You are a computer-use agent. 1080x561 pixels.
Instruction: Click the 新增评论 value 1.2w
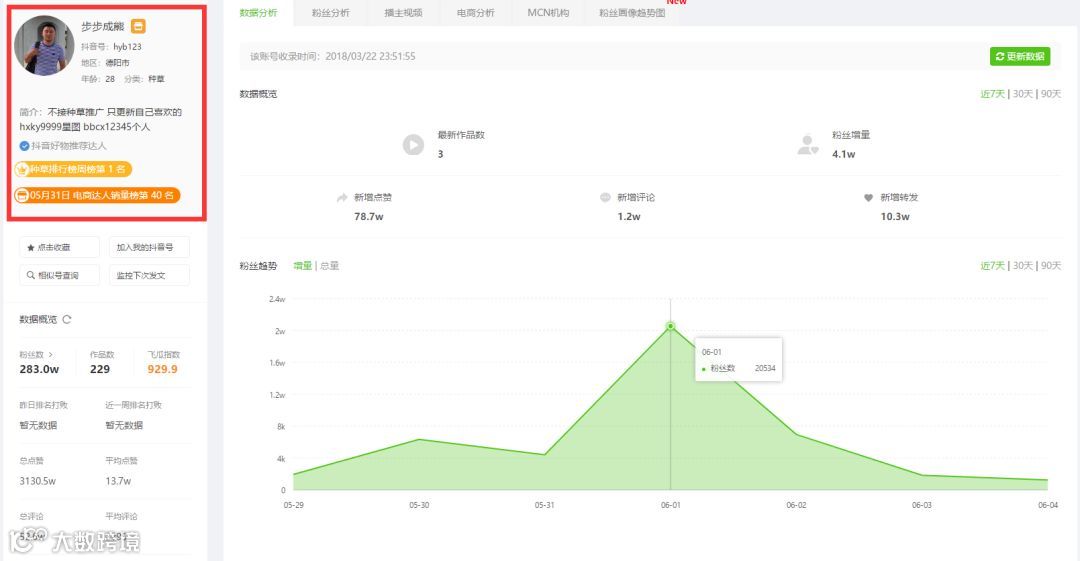629,216
